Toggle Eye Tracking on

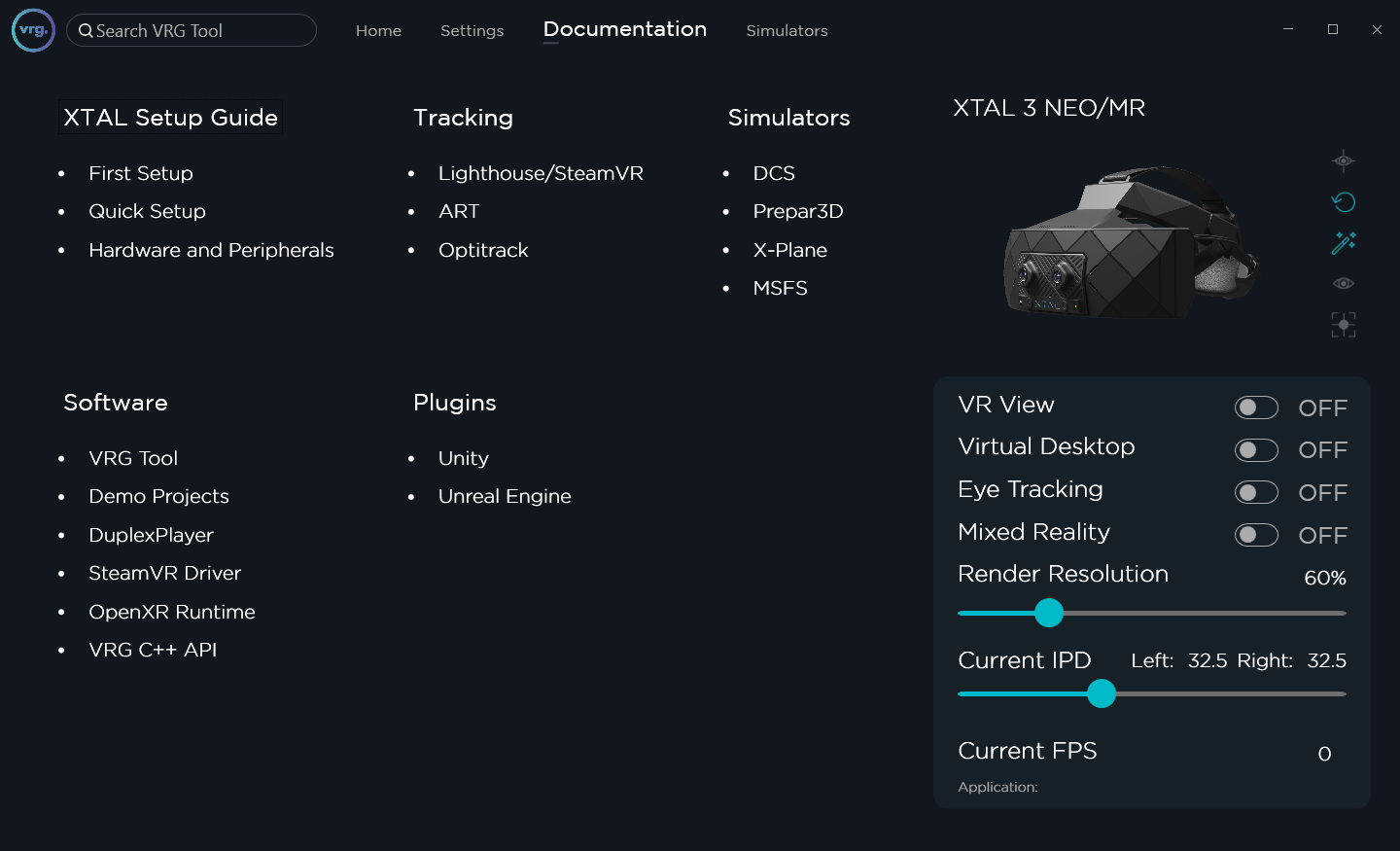click(x=1256, y=492)
